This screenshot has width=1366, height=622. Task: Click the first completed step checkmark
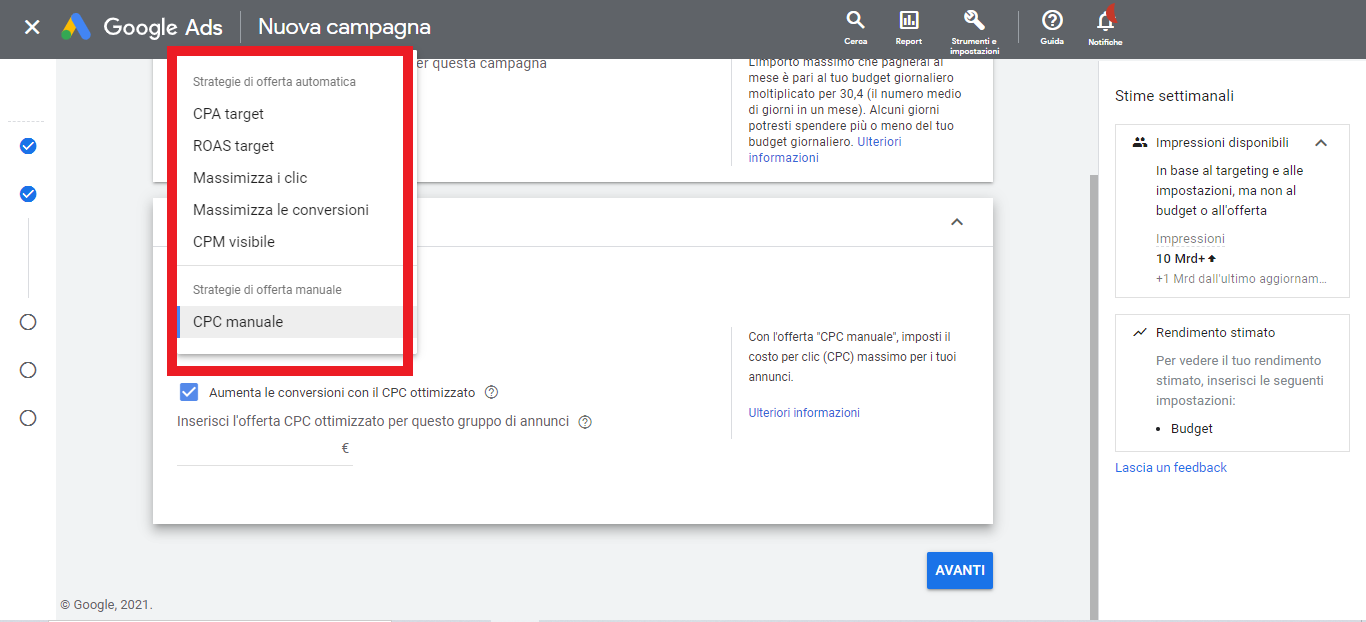tap(28, 146)
